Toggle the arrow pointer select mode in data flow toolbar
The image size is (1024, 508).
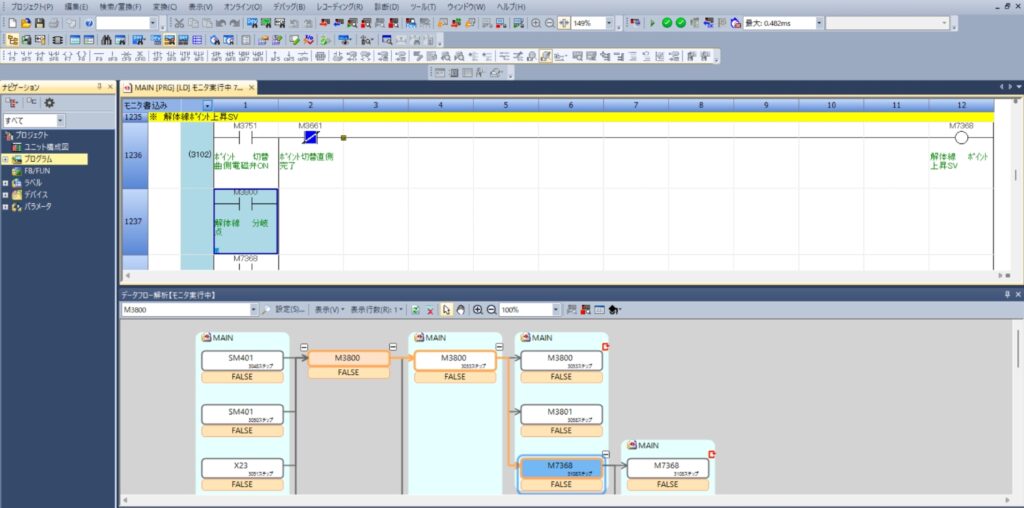click(446, 310)
